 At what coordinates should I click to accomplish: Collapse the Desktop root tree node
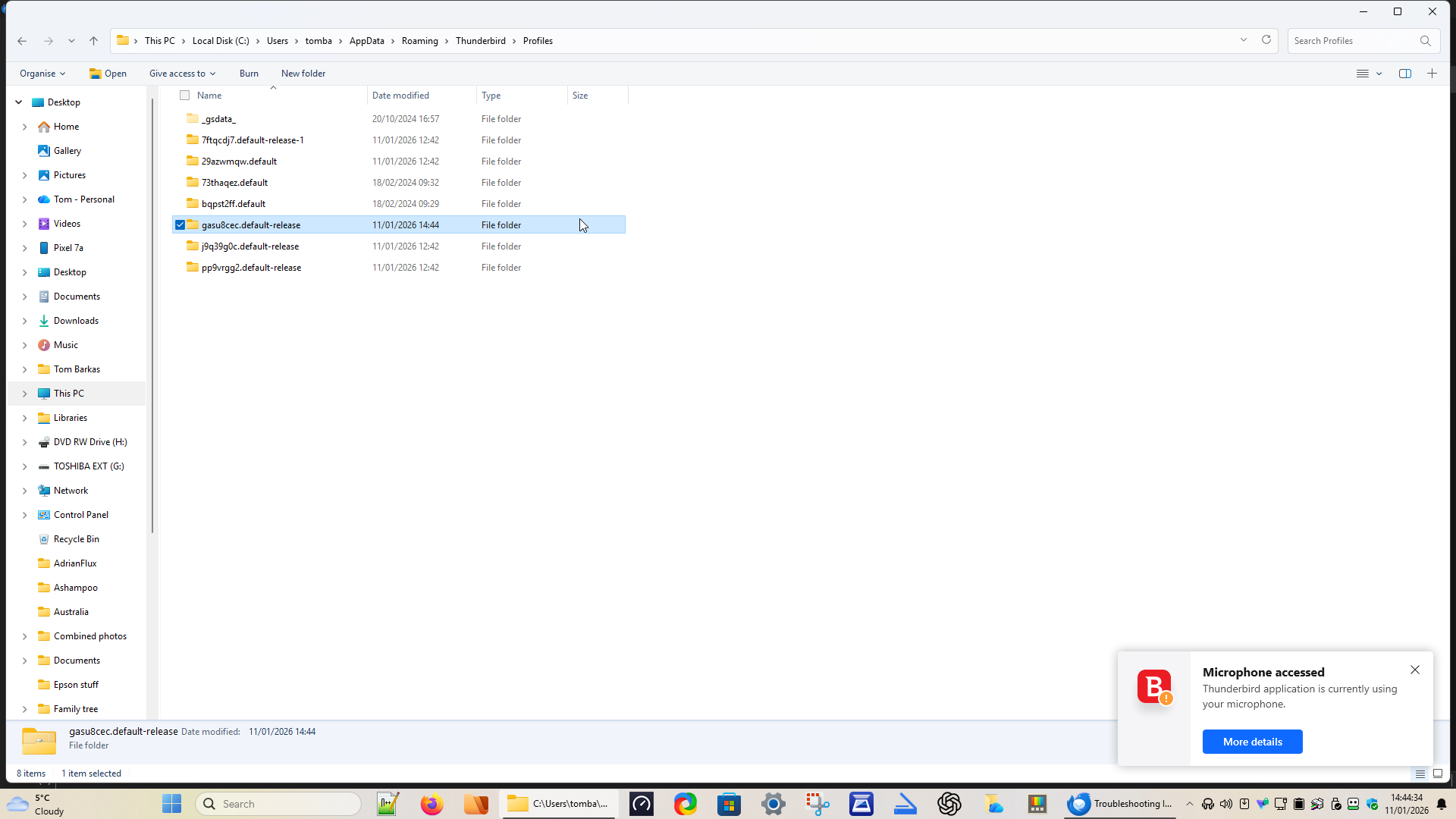(19, 102)
